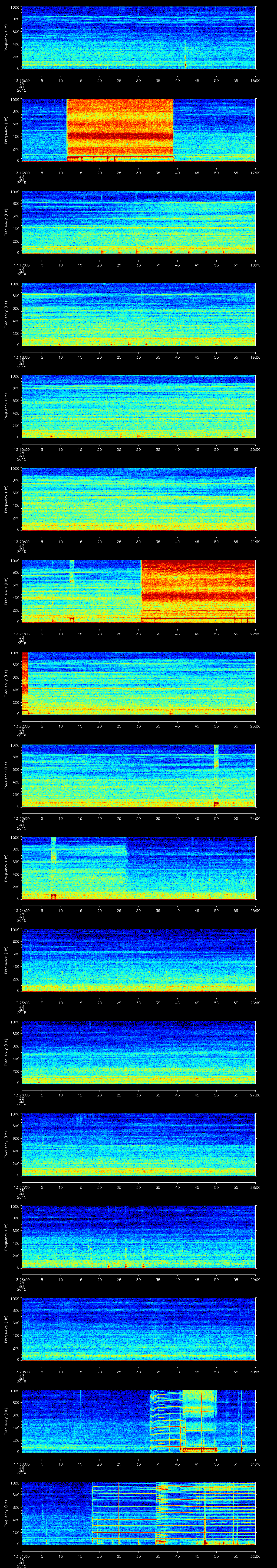Click the 13:17:00 start time label

21,265
